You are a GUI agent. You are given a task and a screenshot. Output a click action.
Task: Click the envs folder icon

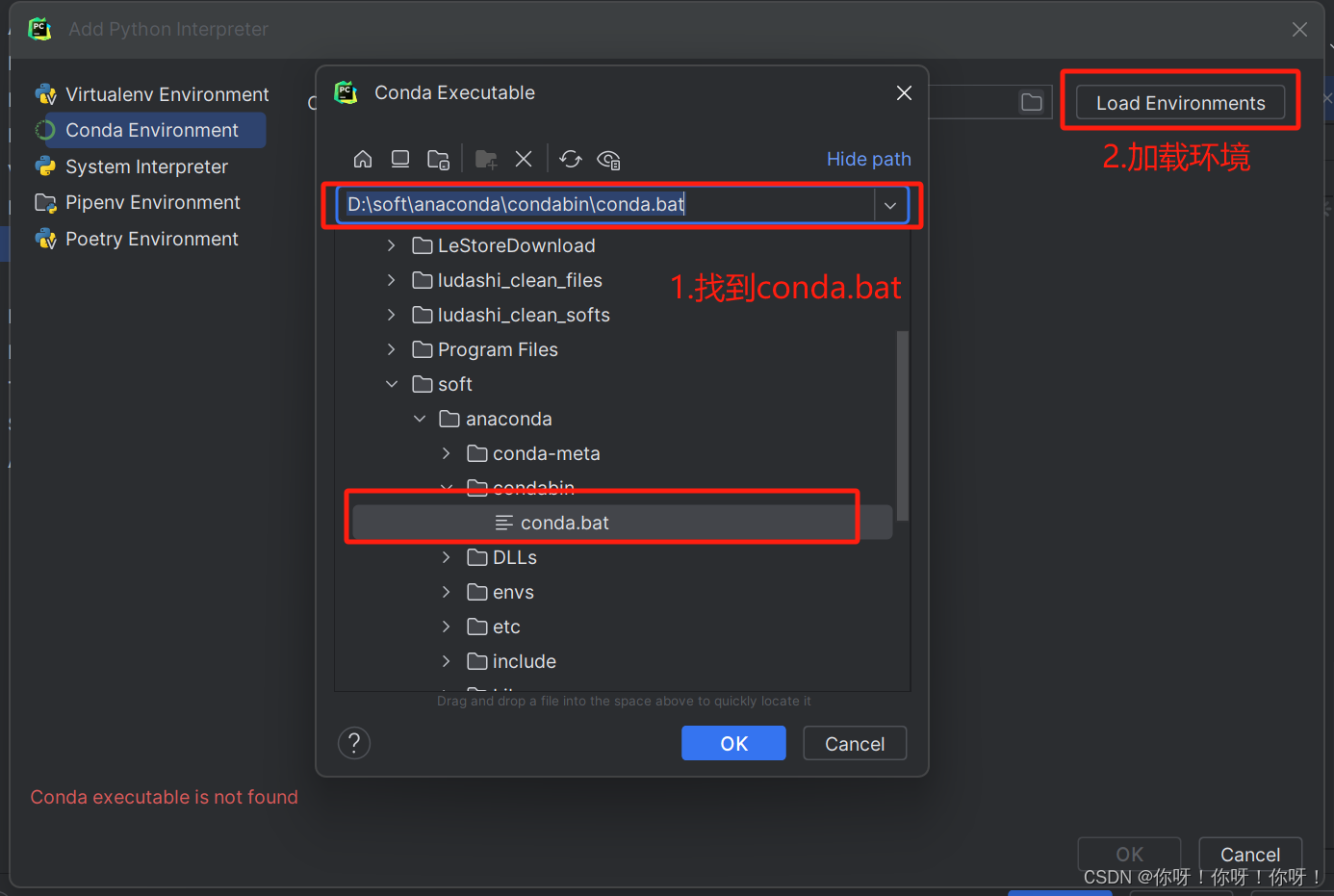click(x=476, y=592)
